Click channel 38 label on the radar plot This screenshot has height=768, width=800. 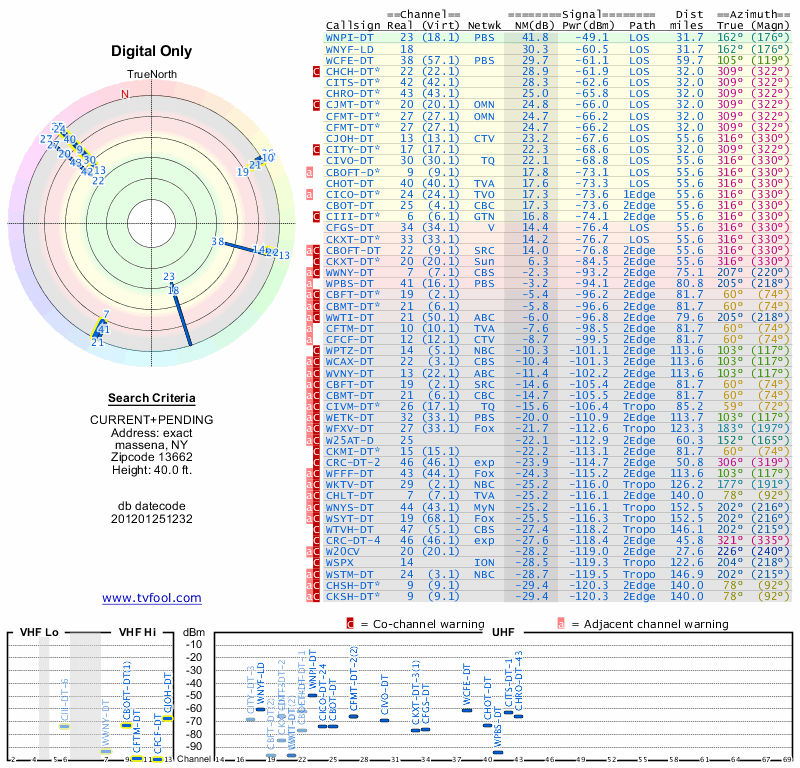tap(217, 242)
